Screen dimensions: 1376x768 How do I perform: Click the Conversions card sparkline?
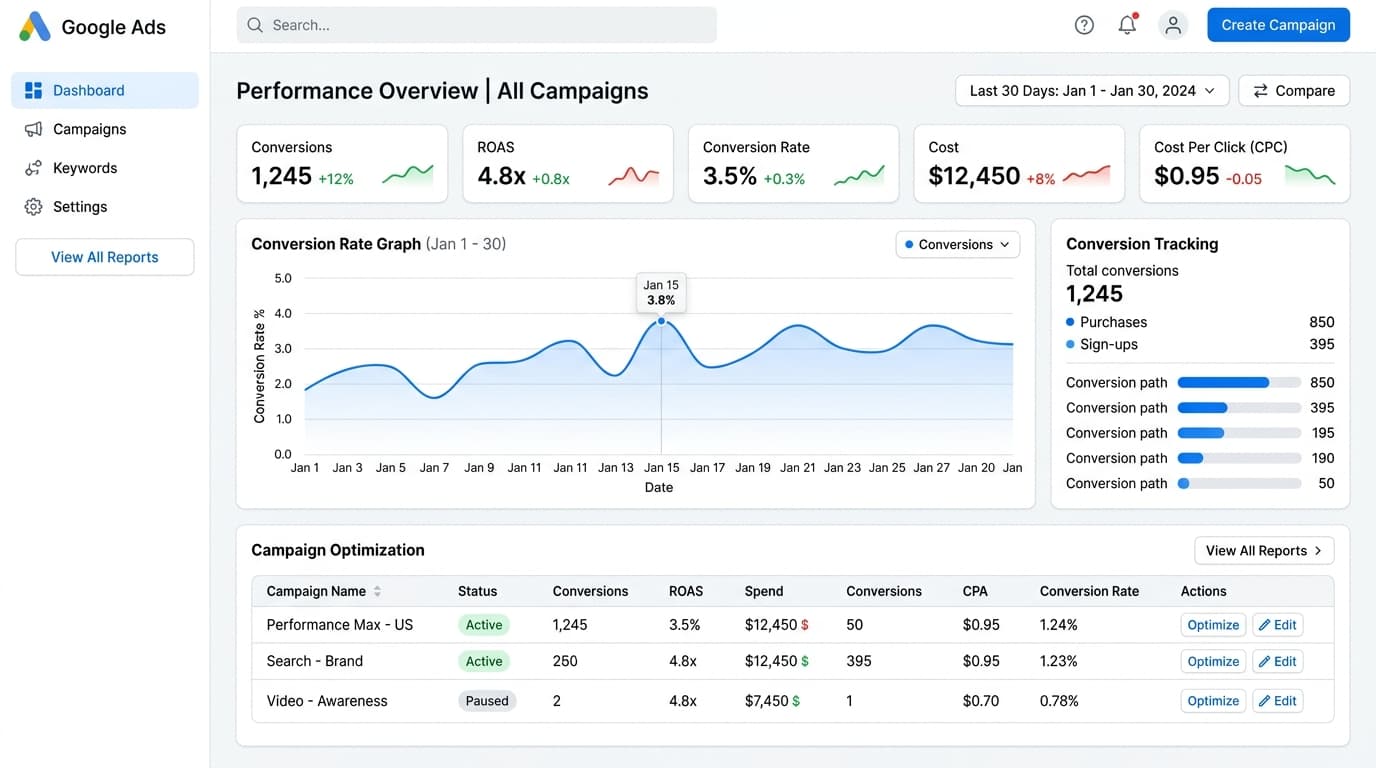(x=408, y=175)
